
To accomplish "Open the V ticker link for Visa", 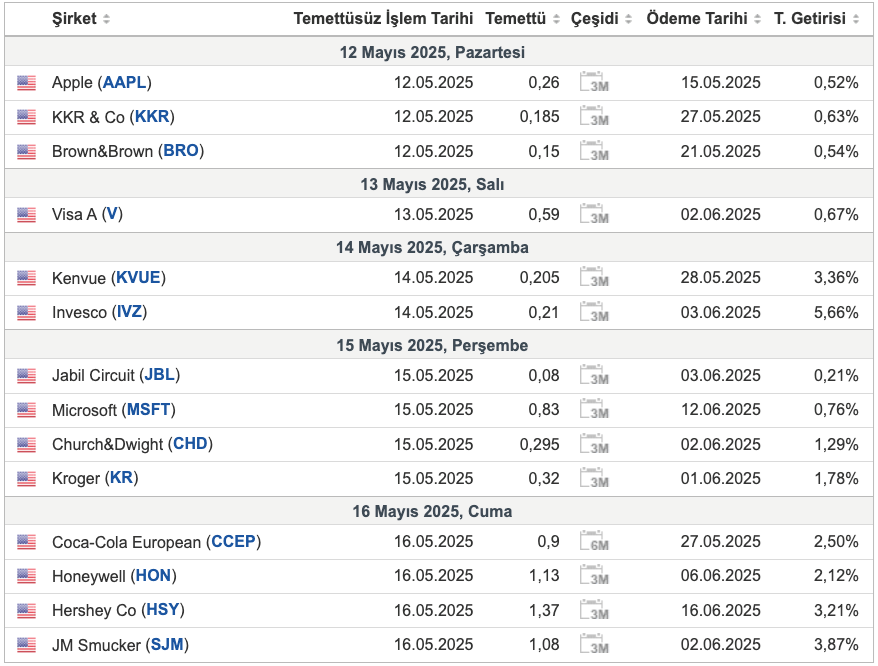I will [112, 214].
